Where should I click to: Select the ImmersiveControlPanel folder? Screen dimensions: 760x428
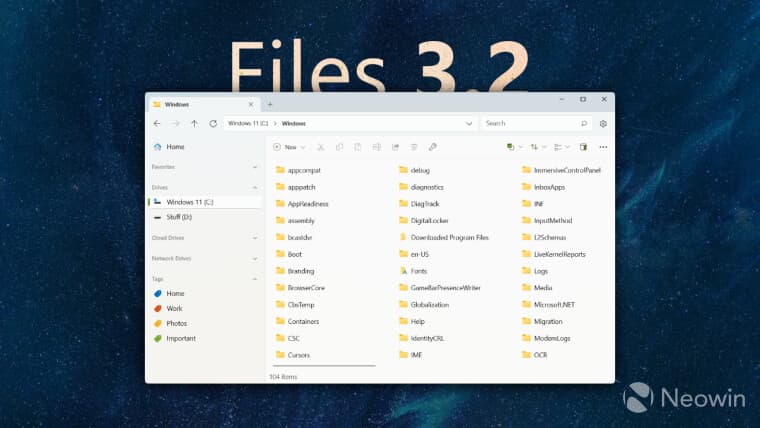point(561,170)
